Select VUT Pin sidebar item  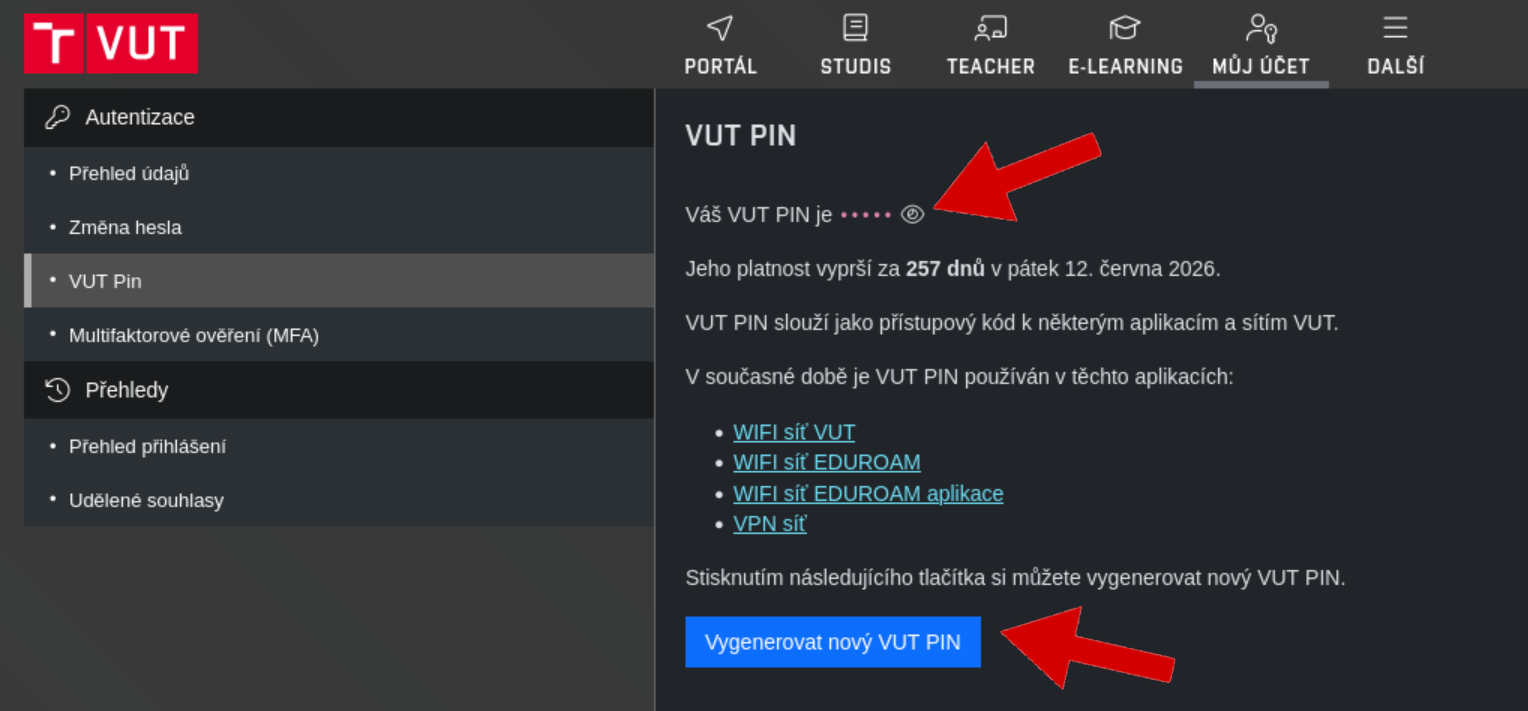click(x=339, y=281)
